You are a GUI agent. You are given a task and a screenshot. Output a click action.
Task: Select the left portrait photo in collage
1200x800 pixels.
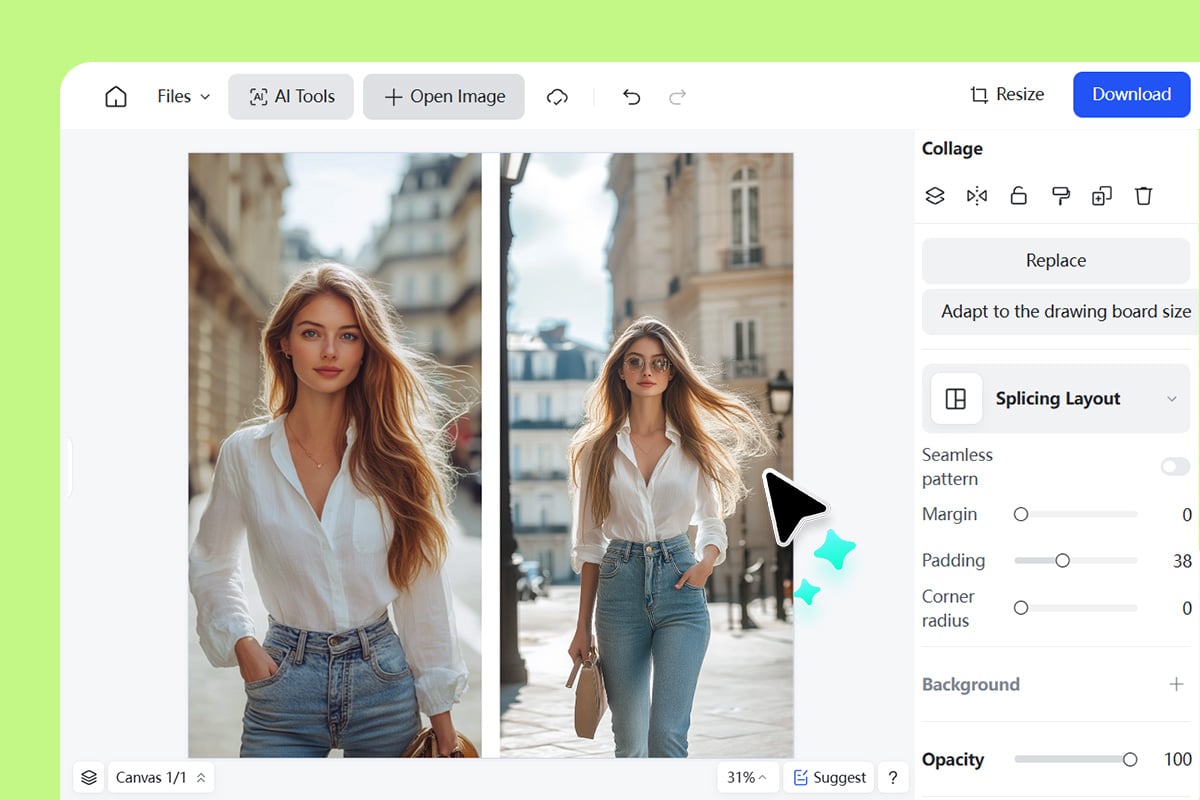(x=335, y=455)
